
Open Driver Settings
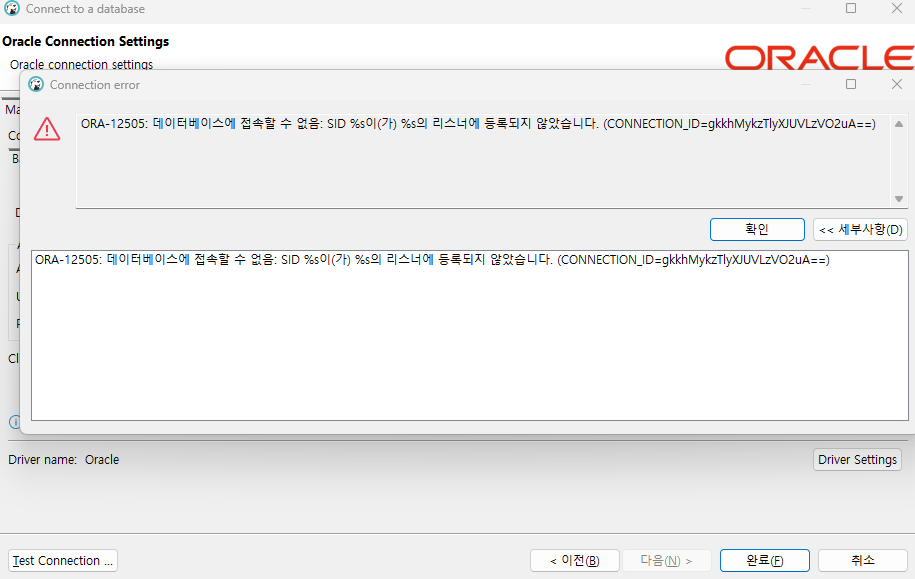[x=857, y=460]
